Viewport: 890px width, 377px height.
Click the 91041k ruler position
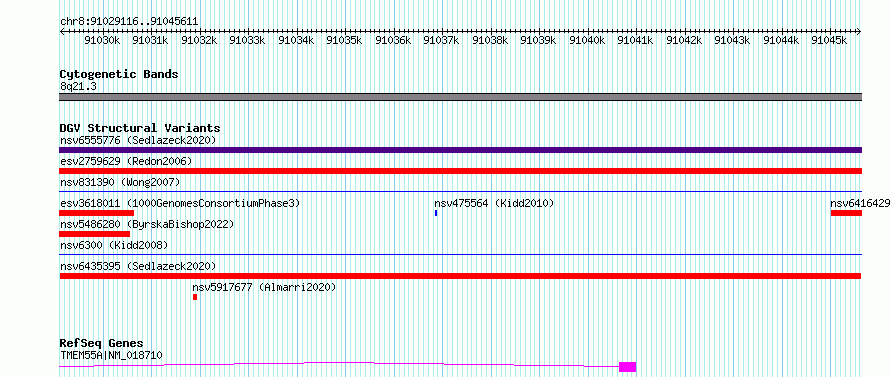pyautogui.click(x=636, y=40)
